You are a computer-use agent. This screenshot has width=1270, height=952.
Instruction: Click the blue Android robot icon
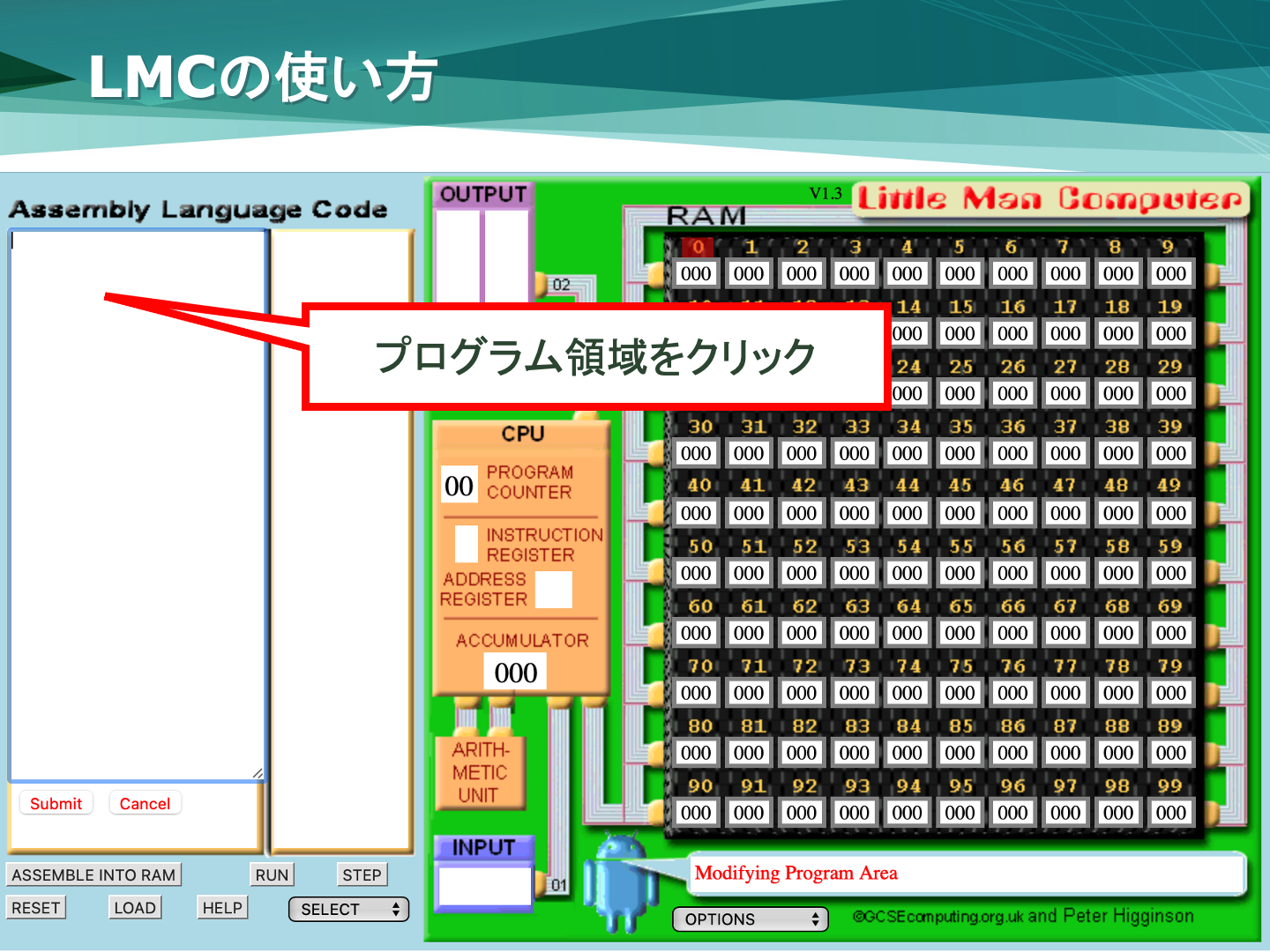[621, 882]
